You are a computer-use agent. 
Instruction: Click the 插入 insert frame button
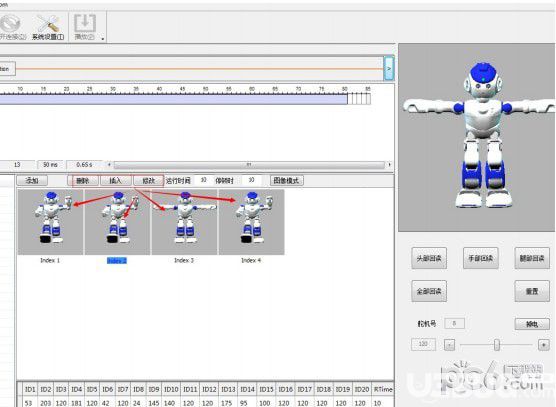point(116,180)
